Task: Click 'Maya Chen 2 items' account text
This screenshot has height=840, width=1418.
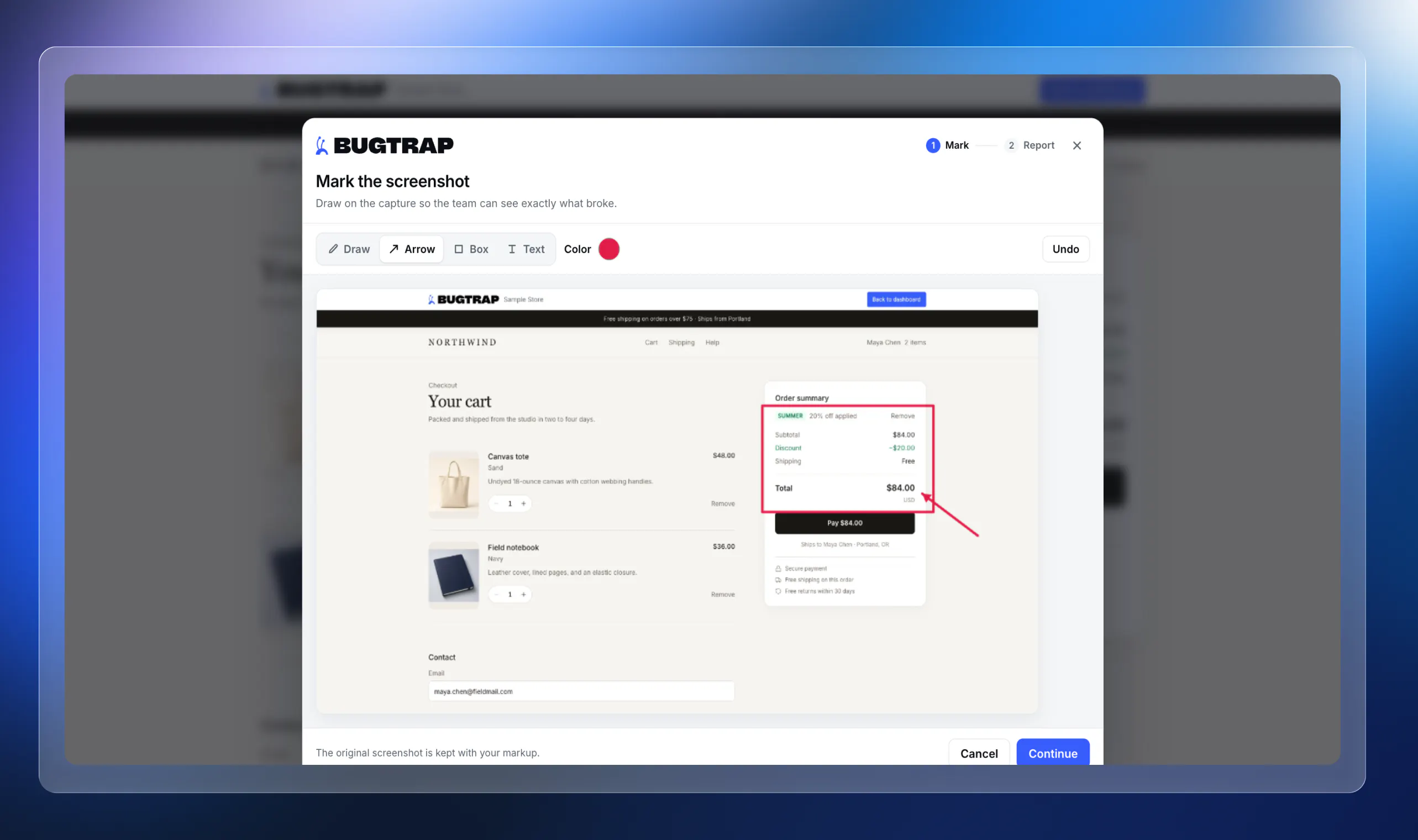Action: (896, 343)
